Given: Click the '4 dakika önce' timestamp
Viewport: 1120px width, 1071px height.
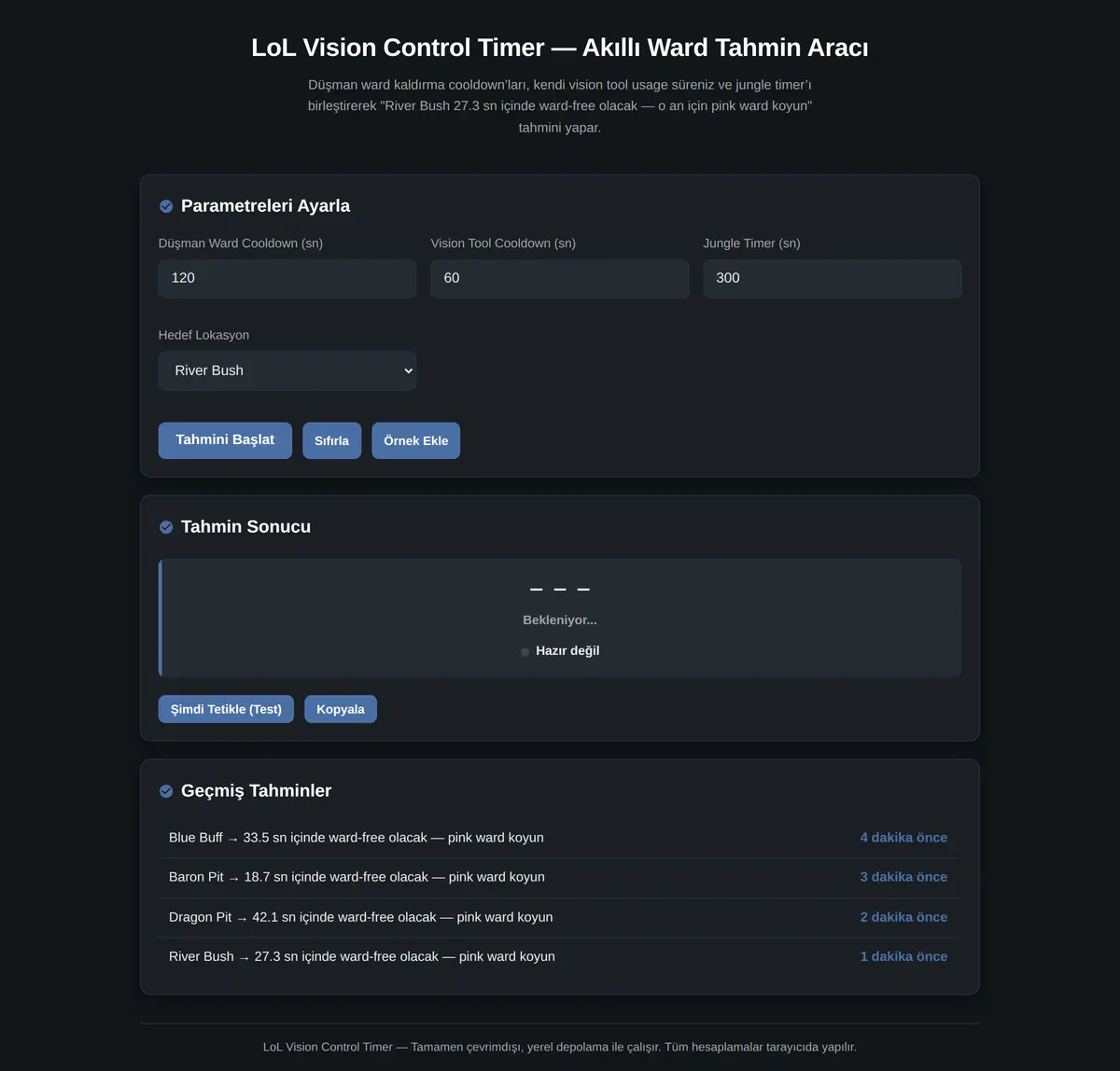Looking at the screenshot, I should coord(903,838).
